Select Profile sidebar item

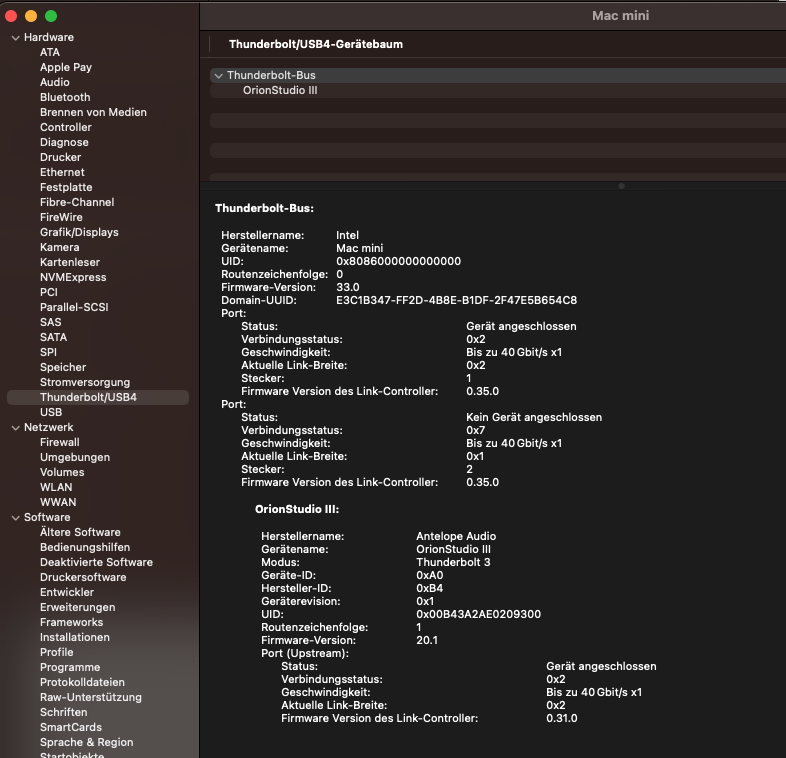pos(57,652)
